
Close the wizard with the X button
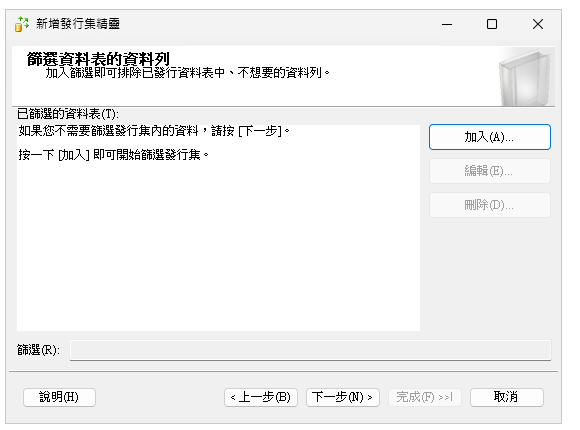[x=537, y=24]
